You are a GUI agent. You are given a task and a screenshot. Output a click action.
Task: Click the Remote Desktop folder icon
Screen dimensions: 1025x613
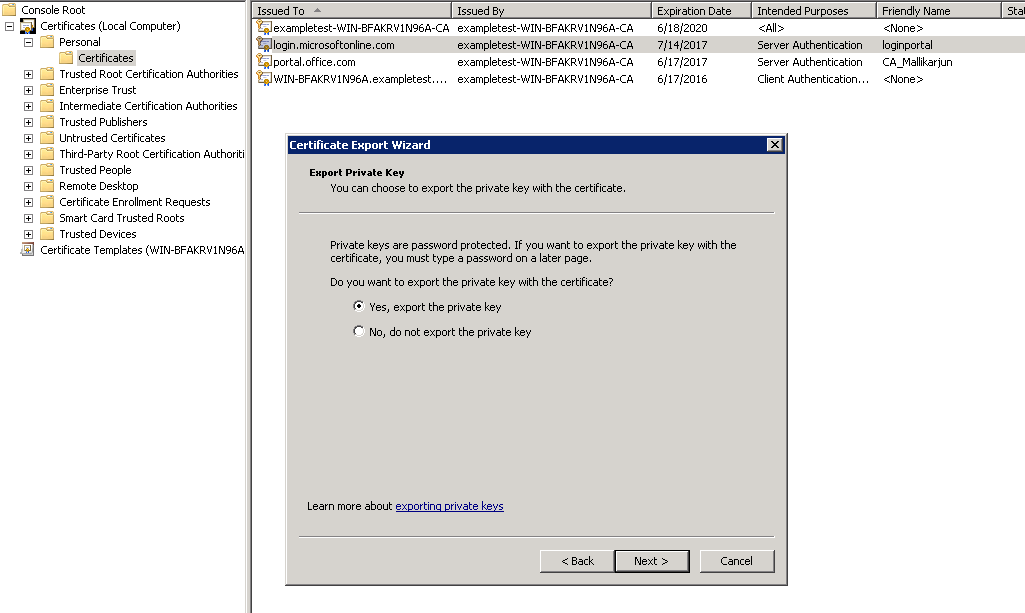tap(47, 186)
